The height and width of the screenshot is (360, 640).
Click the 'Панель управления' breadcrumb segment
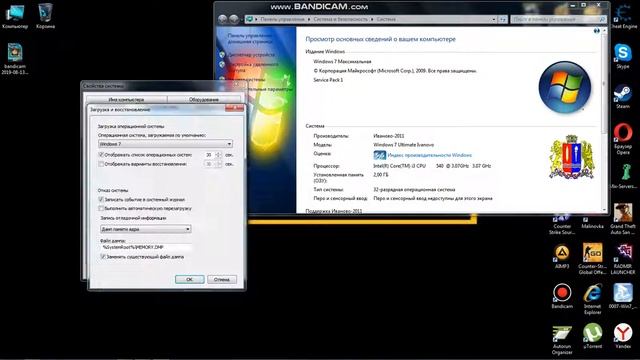[282, 19]
